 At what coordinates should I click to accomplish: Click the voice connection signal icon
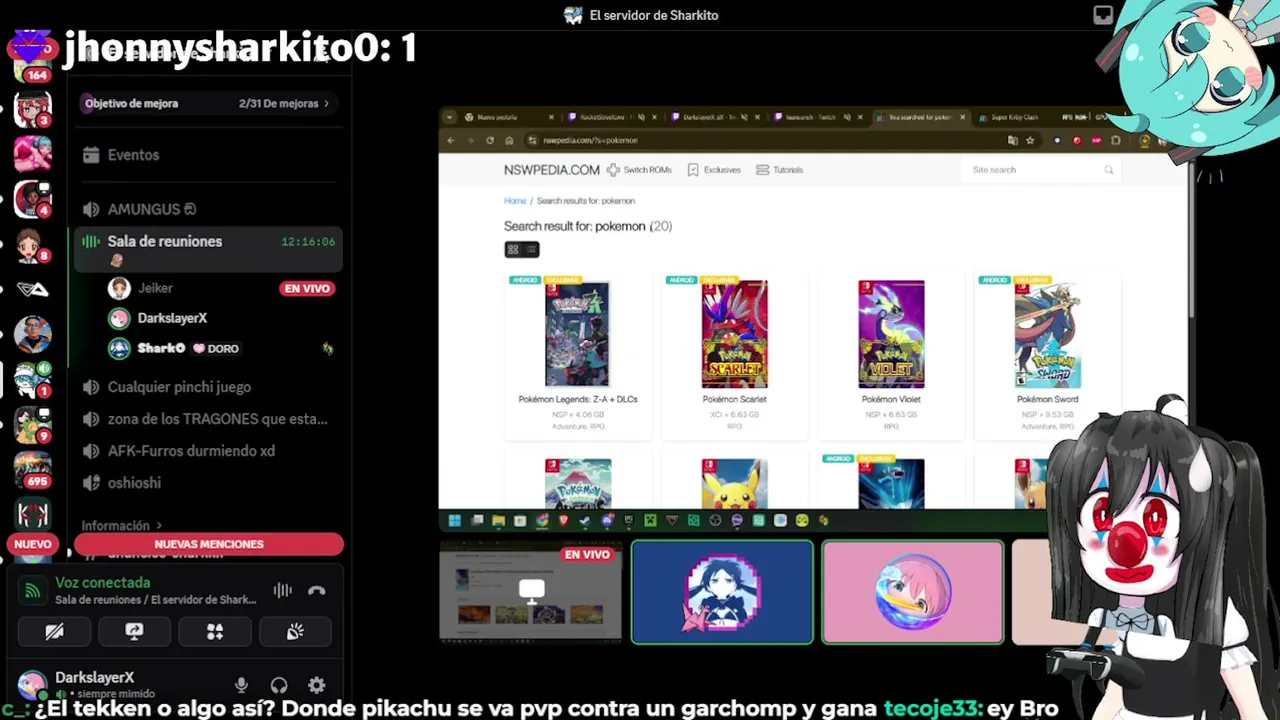click(32, 591)
